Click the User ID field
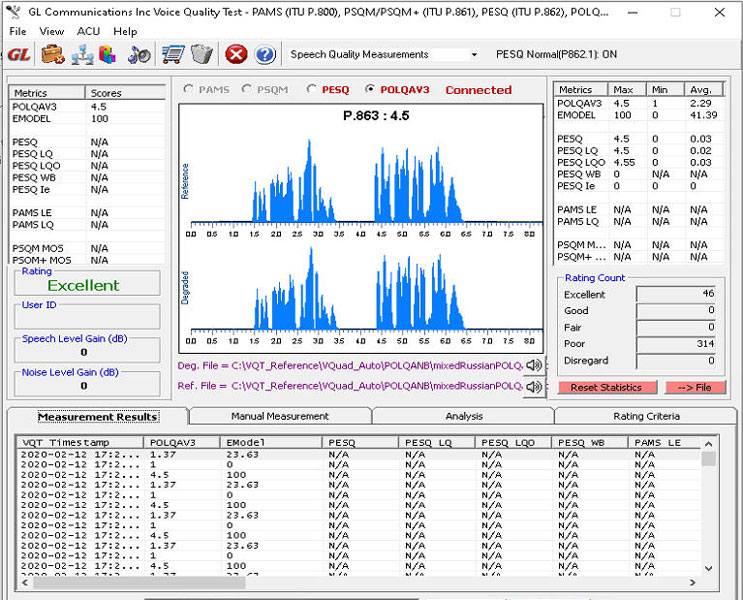 pos(87,317)
